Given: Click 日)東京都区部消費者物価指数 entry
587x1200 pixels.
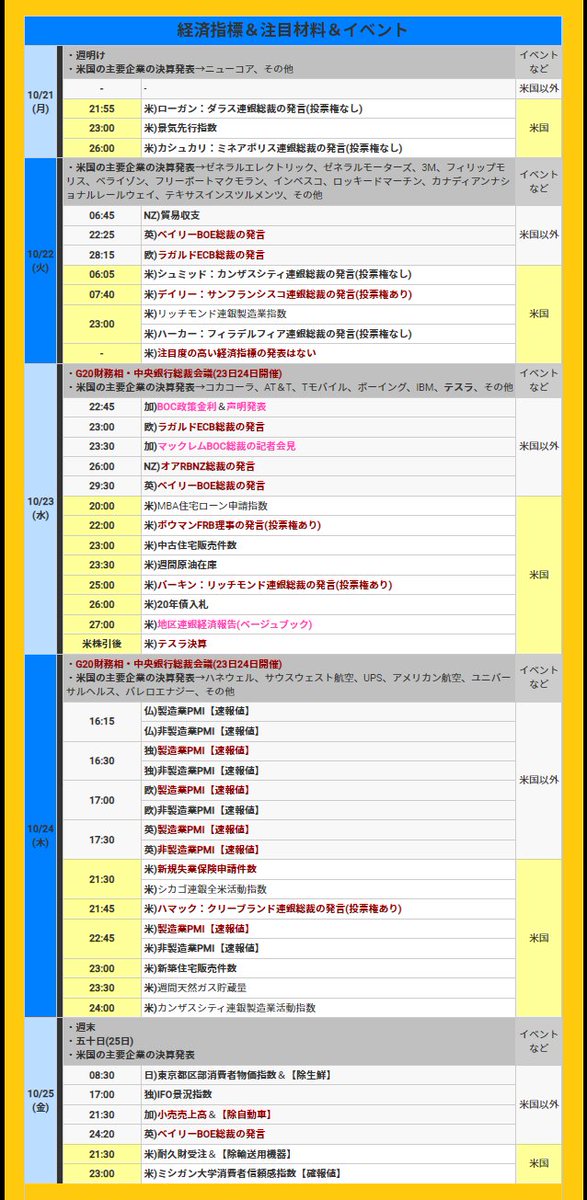Looking at the screenshot, I should [328, 1074].
